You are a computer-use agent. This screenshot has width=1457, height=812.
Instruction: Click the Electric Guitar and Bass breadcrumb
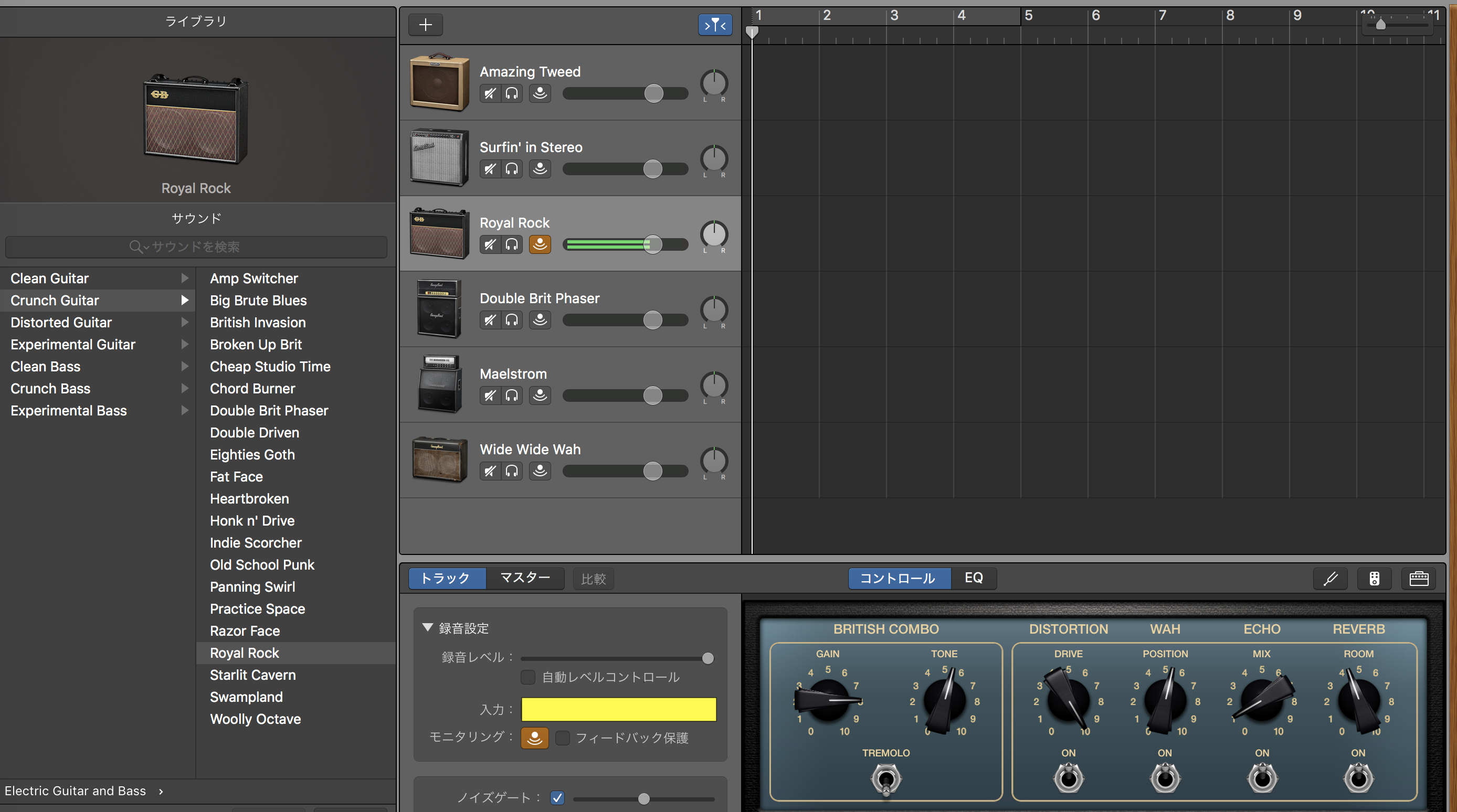tap(75, 790)
